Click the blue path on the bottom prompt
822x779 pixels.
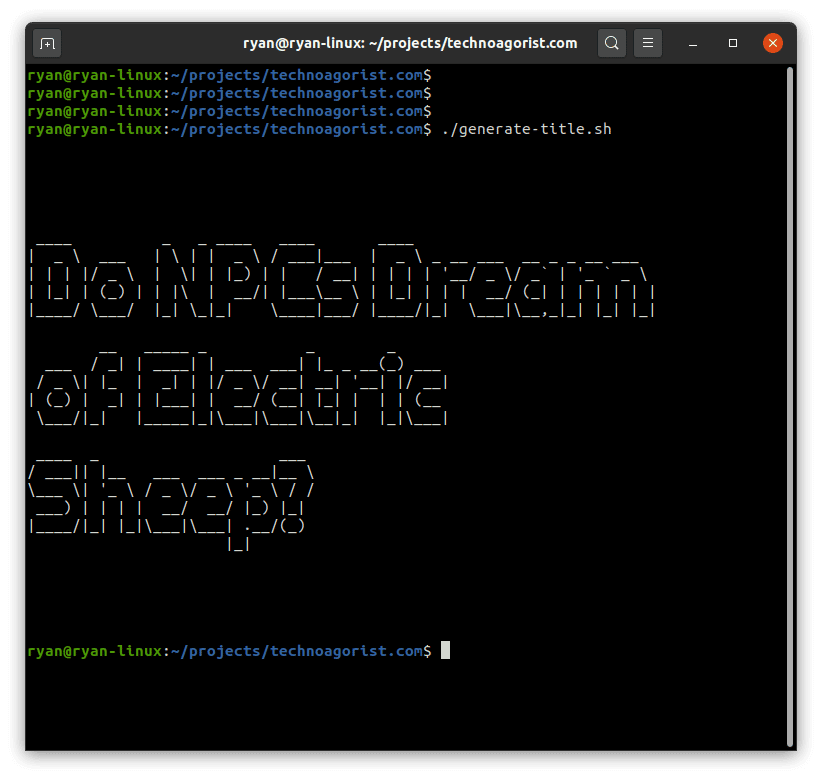[296, 651]
